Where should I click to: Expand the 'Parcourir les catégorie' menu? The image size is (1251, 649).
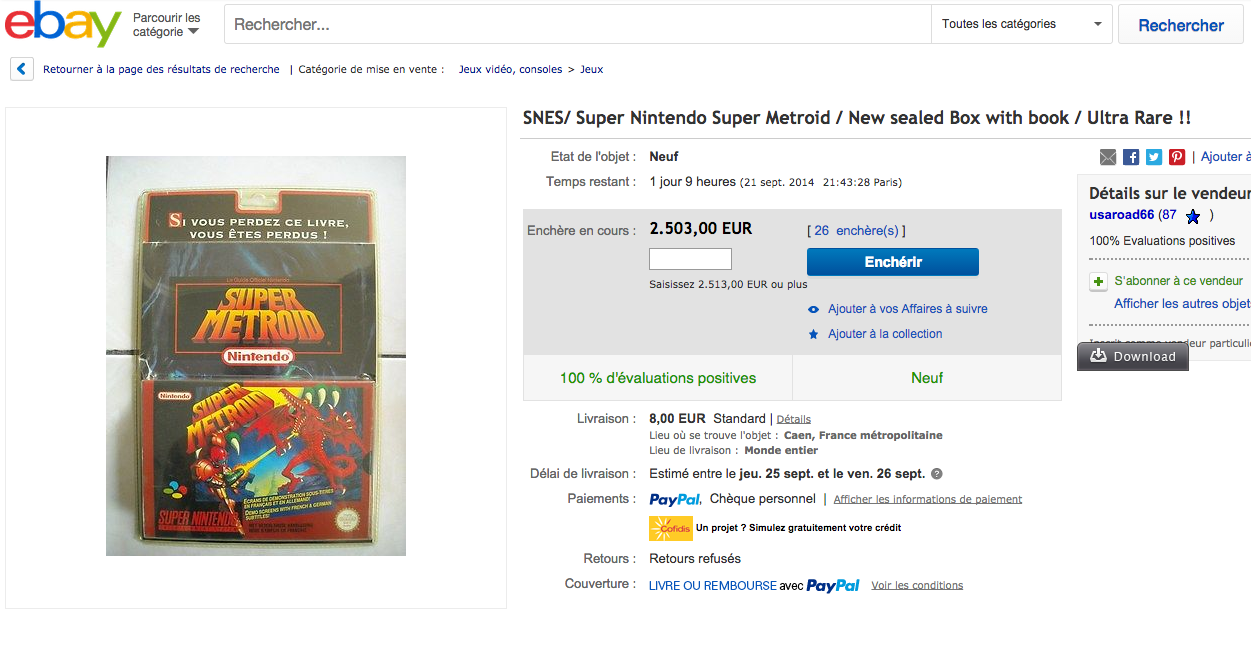tap(167, 25)
